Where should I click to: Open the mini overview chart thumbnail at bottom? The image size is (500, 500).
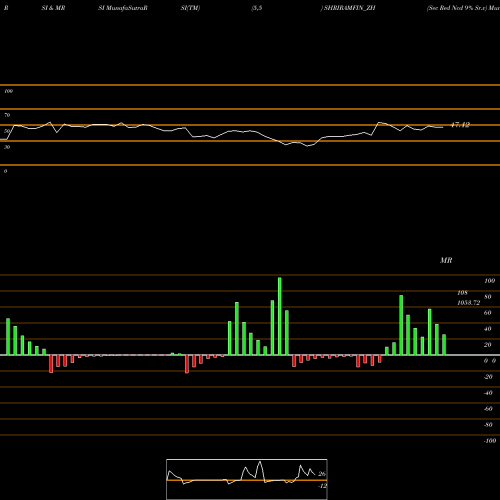click(x=247, y=479)
